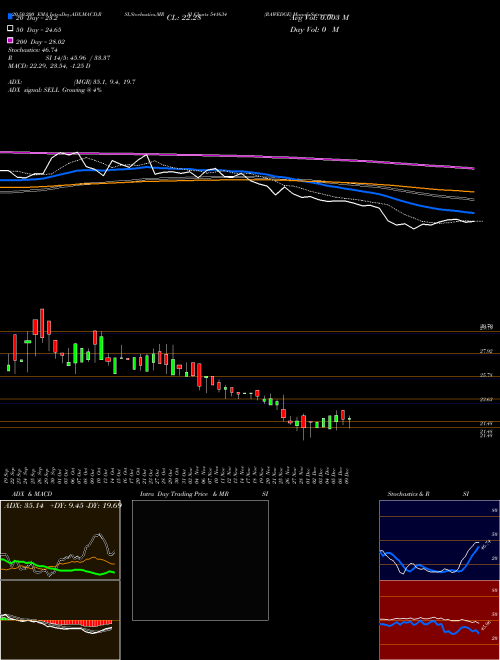Screen dimensions: 500x660
Task: Click the 23.63 price axis label
Action: point(486,399)
